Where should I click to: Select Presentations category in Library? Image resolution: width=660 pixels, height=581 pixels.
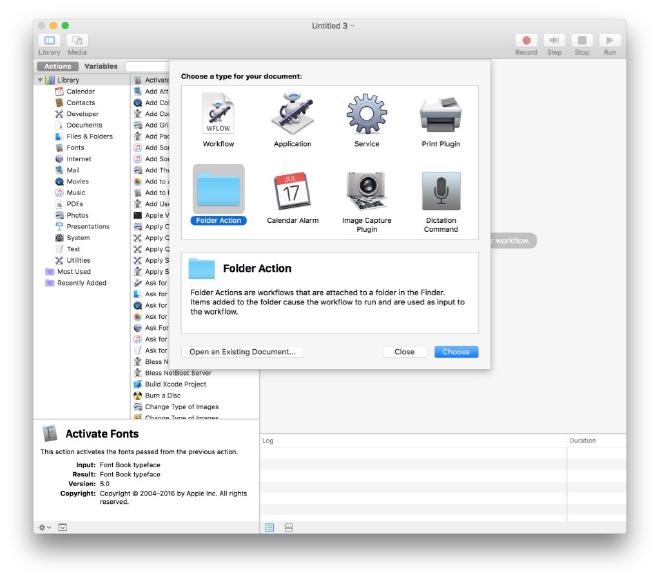88,227
